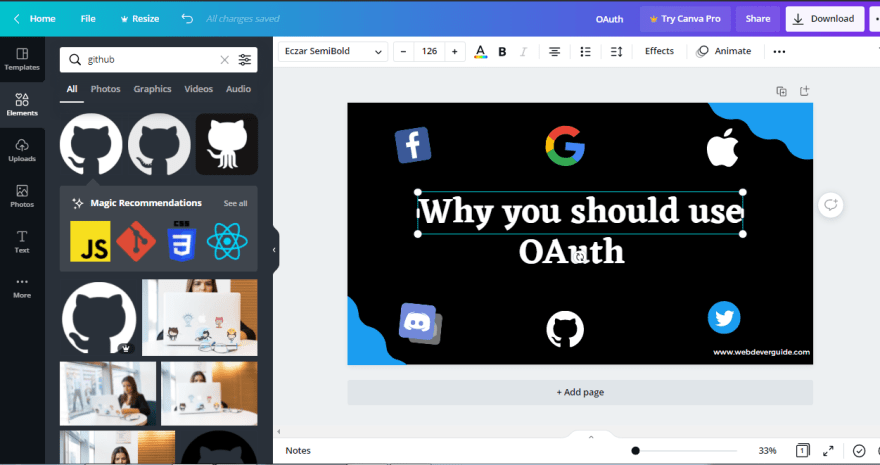
Task: Toggle italic formatting
Action: coord(523,52)
